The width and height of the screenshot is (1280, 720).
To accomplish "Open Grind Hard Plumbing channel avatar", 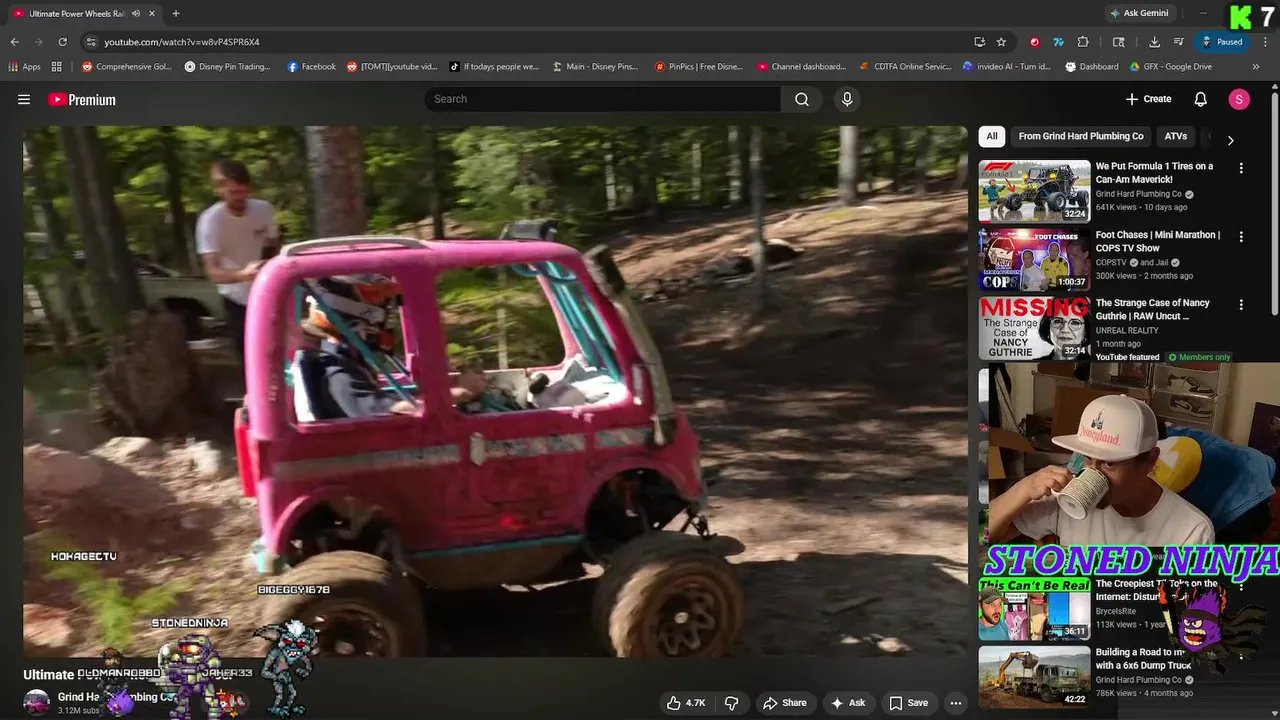I will pos(37,702).
